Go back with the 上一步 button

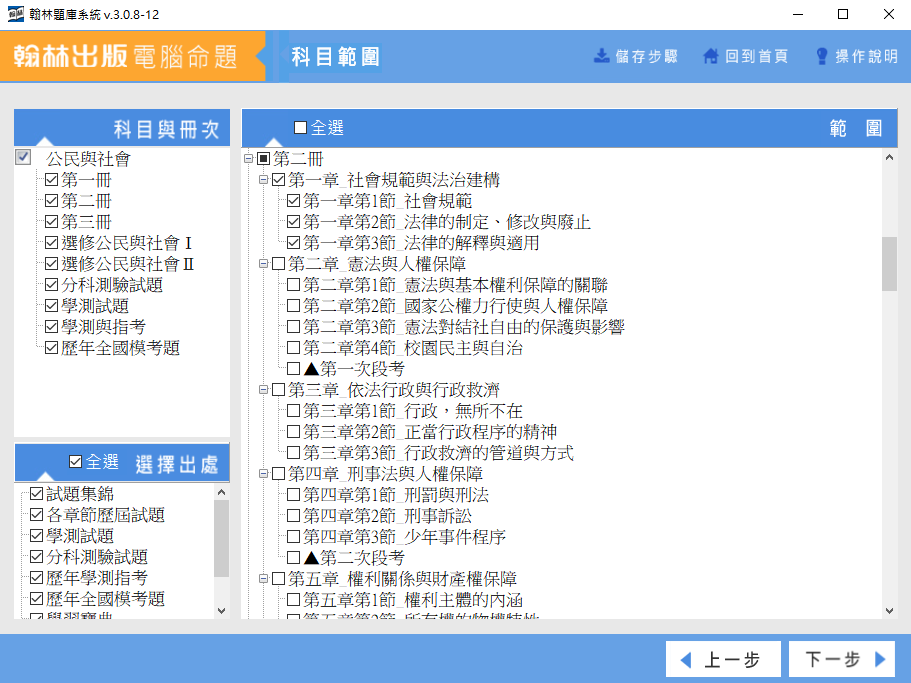pos(723,659)
